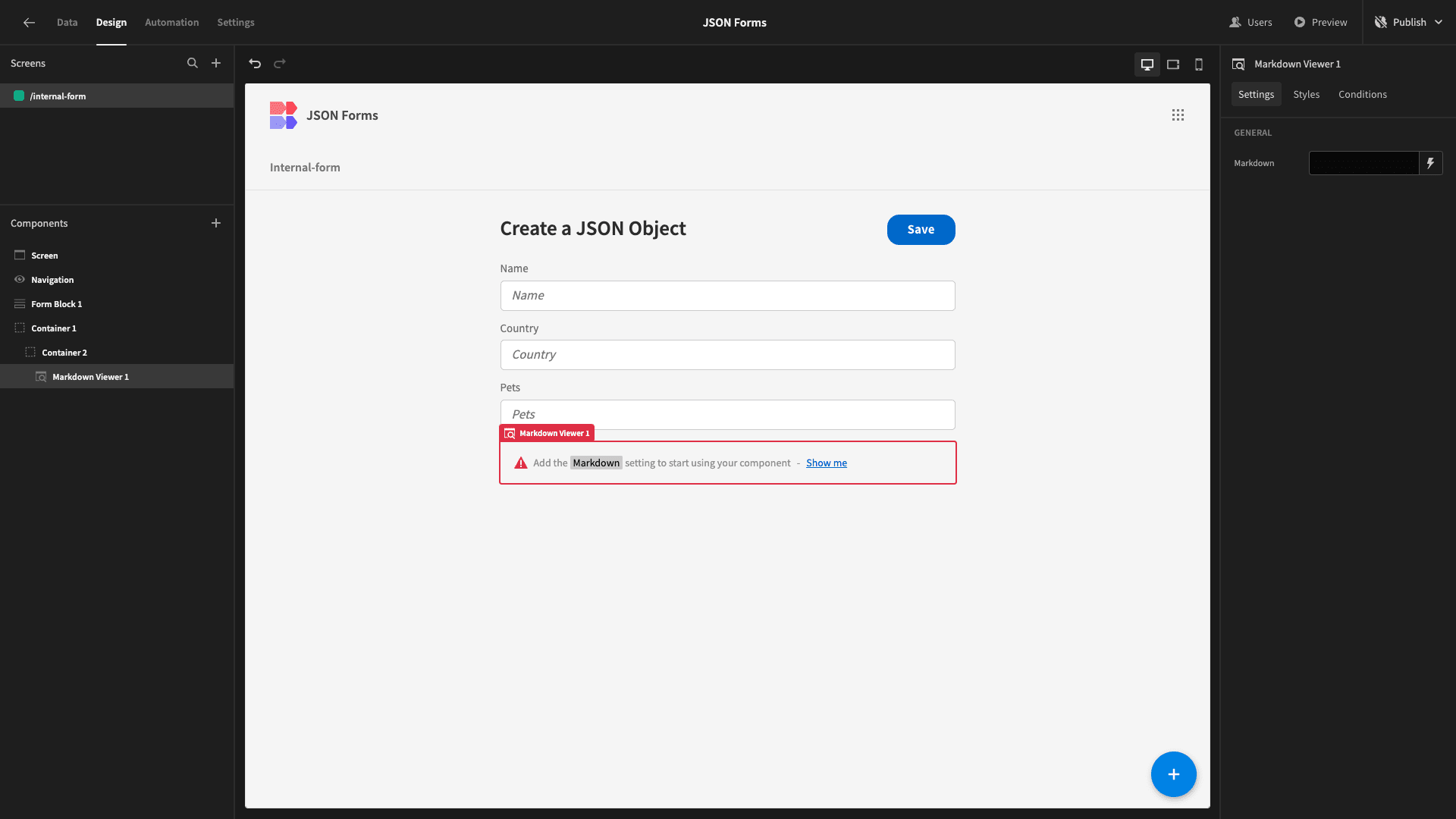The image size is (1456, 819).
Task: Undo the last change
Action: pos(255,64)
